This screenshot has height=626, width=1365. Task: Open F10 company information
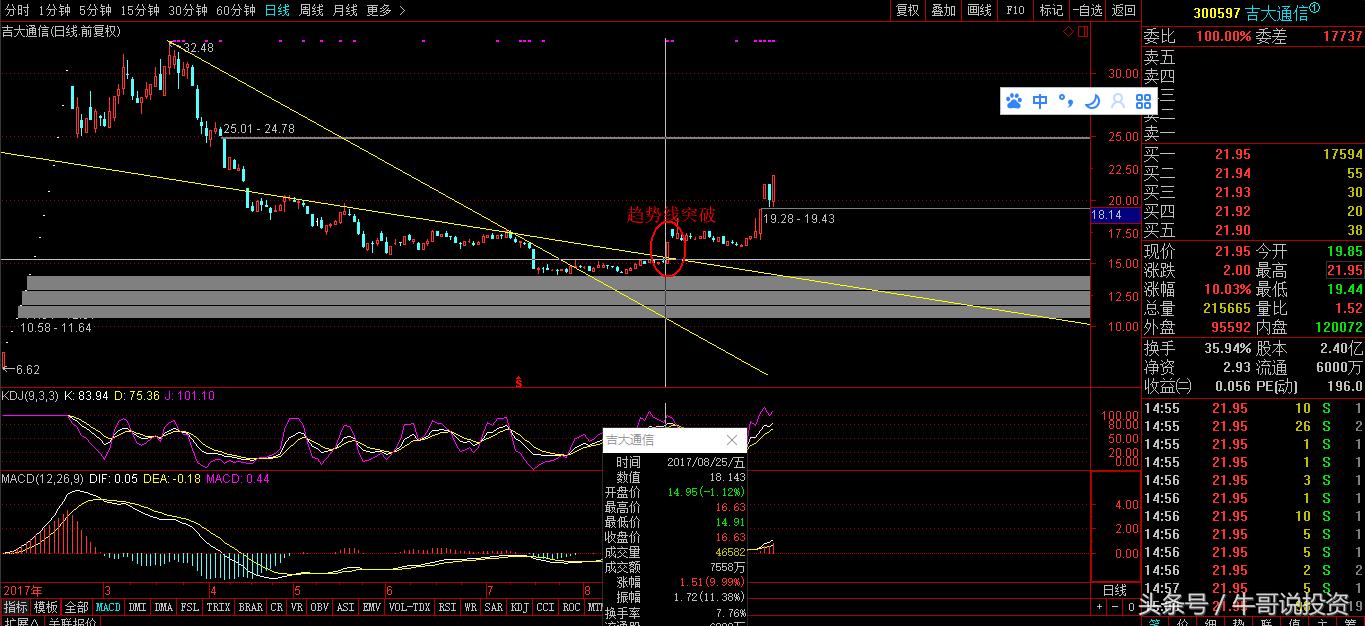tap(1015, 10)
